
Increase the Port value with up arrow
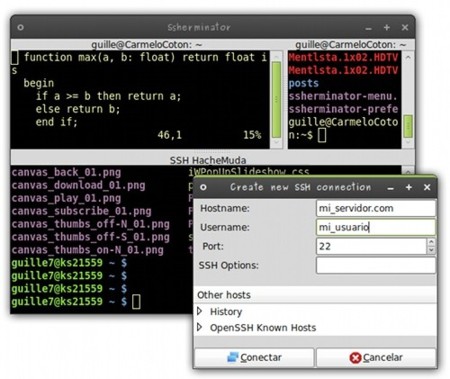click(431, 242)
